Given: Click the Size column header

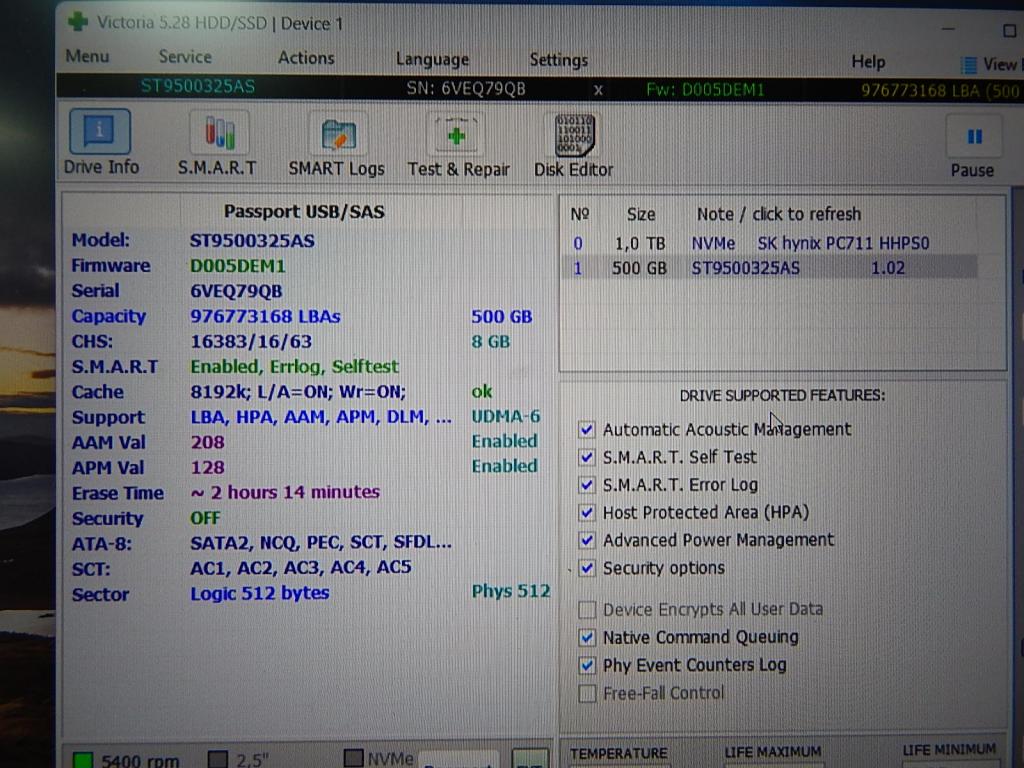Looking at the screenshot, I should pyautogui.click(x=641, y=214).
